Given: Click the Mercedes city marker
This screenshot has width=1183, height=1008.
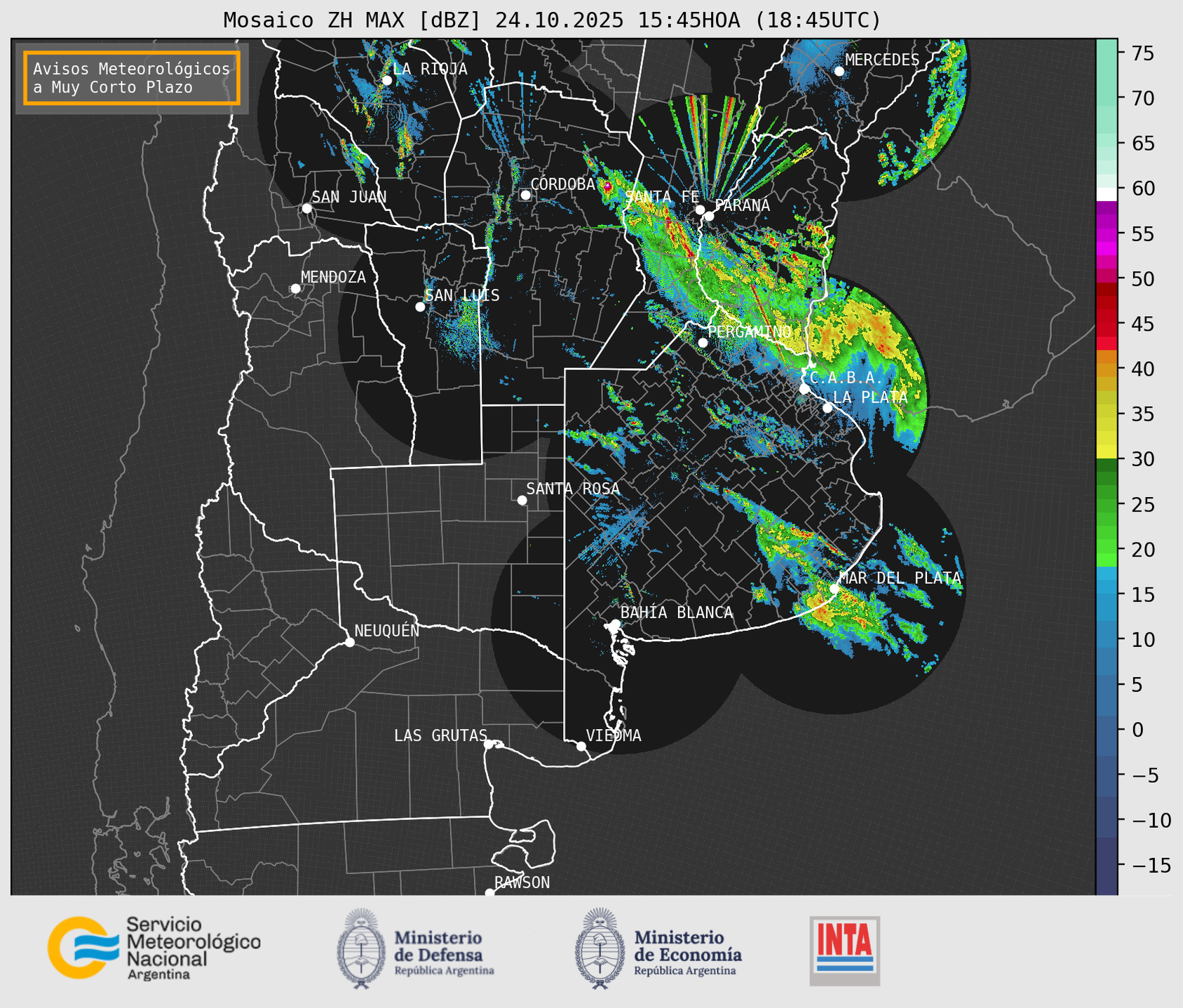Looking at the screenshot, I should 839,71.
